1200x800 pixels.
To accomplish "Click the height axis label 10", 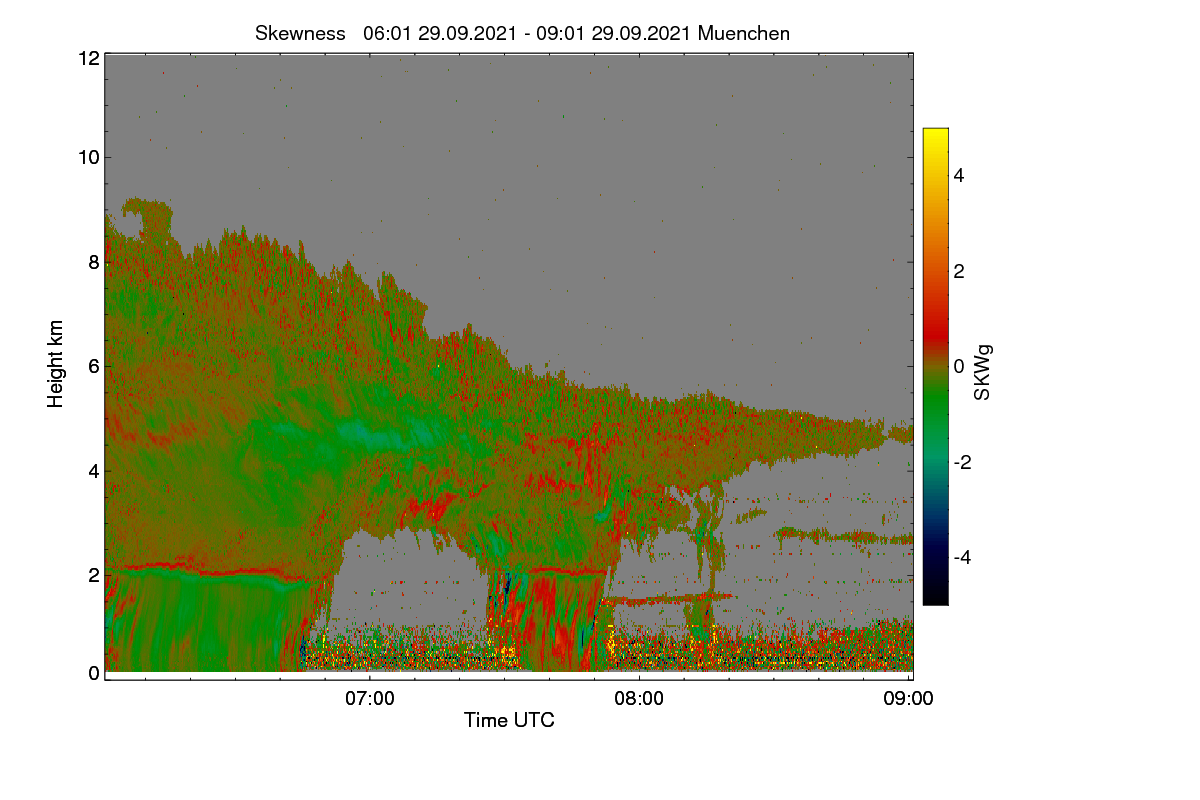I will [x=87, y=157].
